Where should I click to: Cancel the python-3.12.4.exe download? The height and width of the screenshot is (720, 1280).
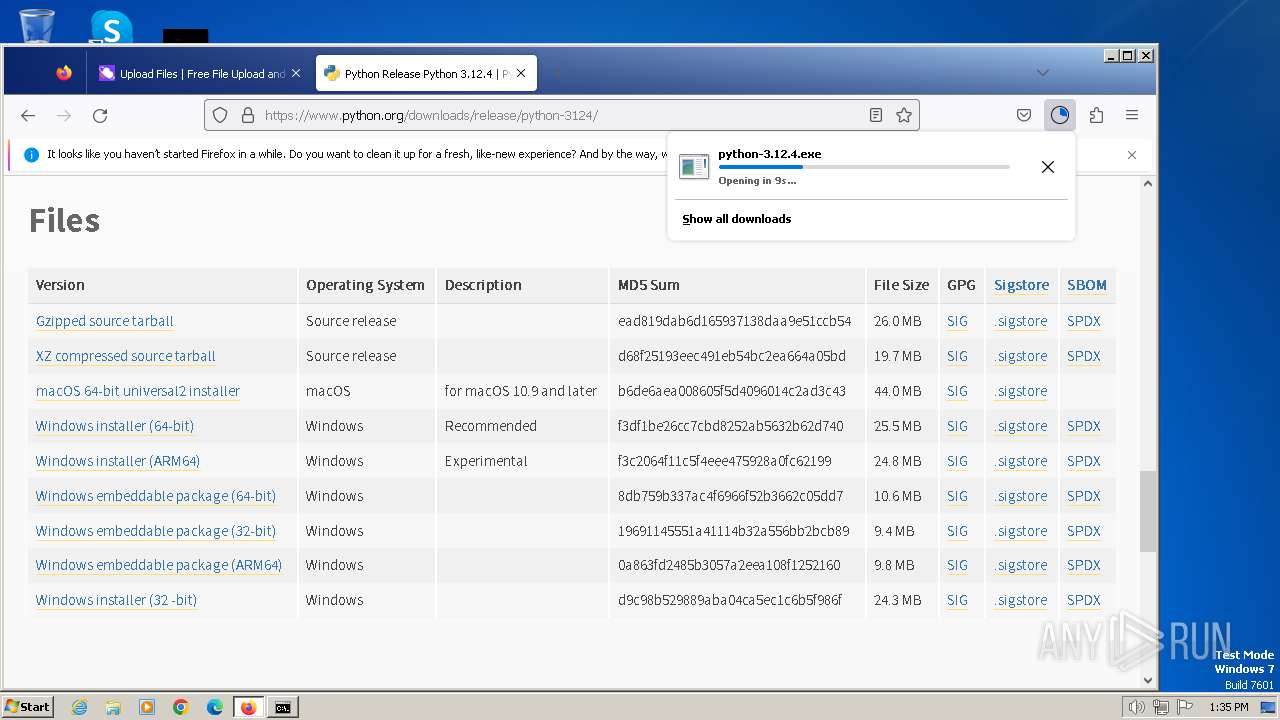(x=1048, y=167)
